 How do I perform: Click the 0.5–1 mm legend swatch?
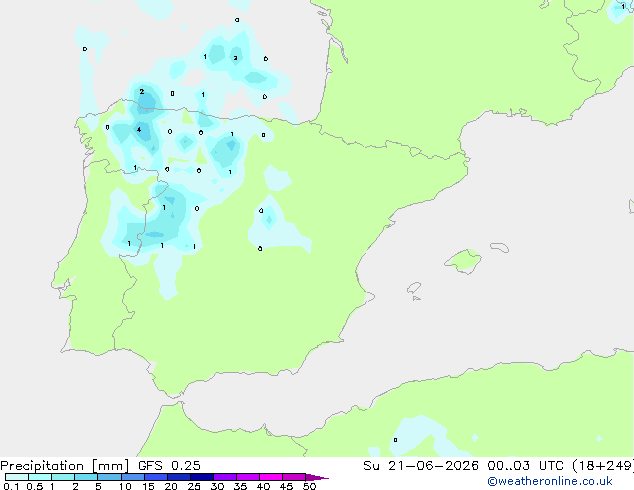[x=40, y=477]
